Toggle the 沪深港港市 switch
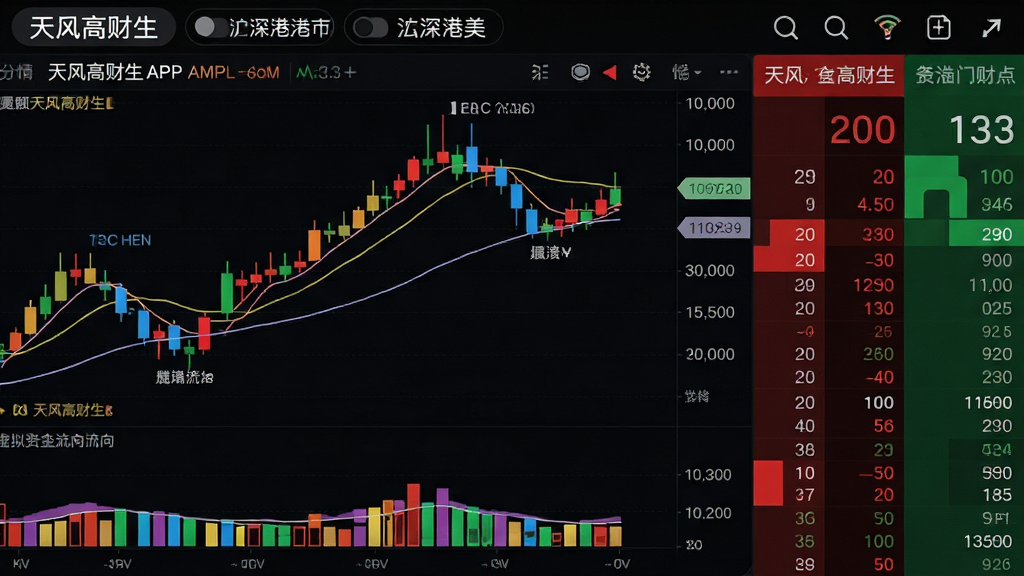 (210, 27)
